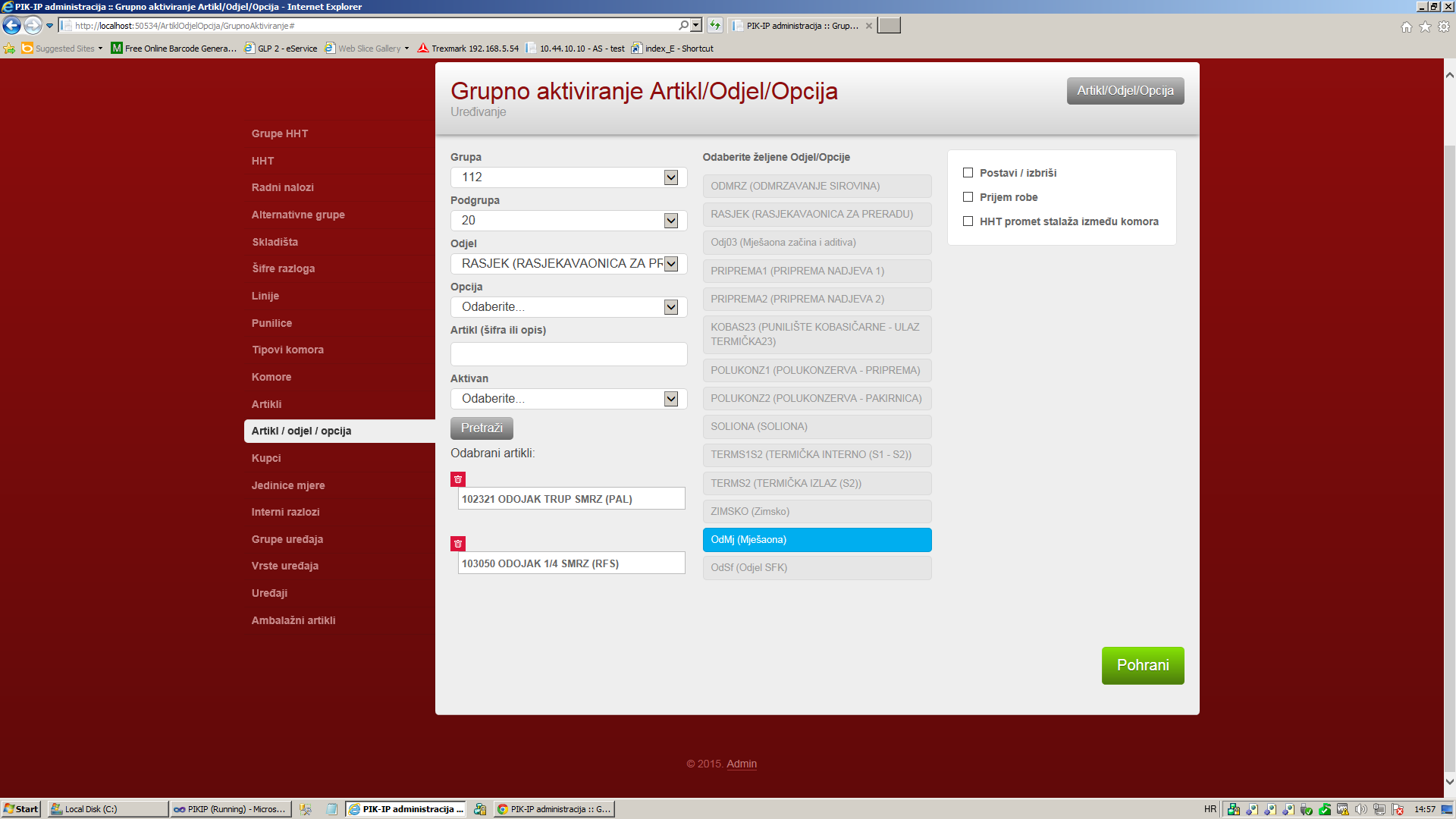Switch to PIKIP (Running) Microsoft taskbar window
This screenshot has width=1456, height=819.
(230, 809)
